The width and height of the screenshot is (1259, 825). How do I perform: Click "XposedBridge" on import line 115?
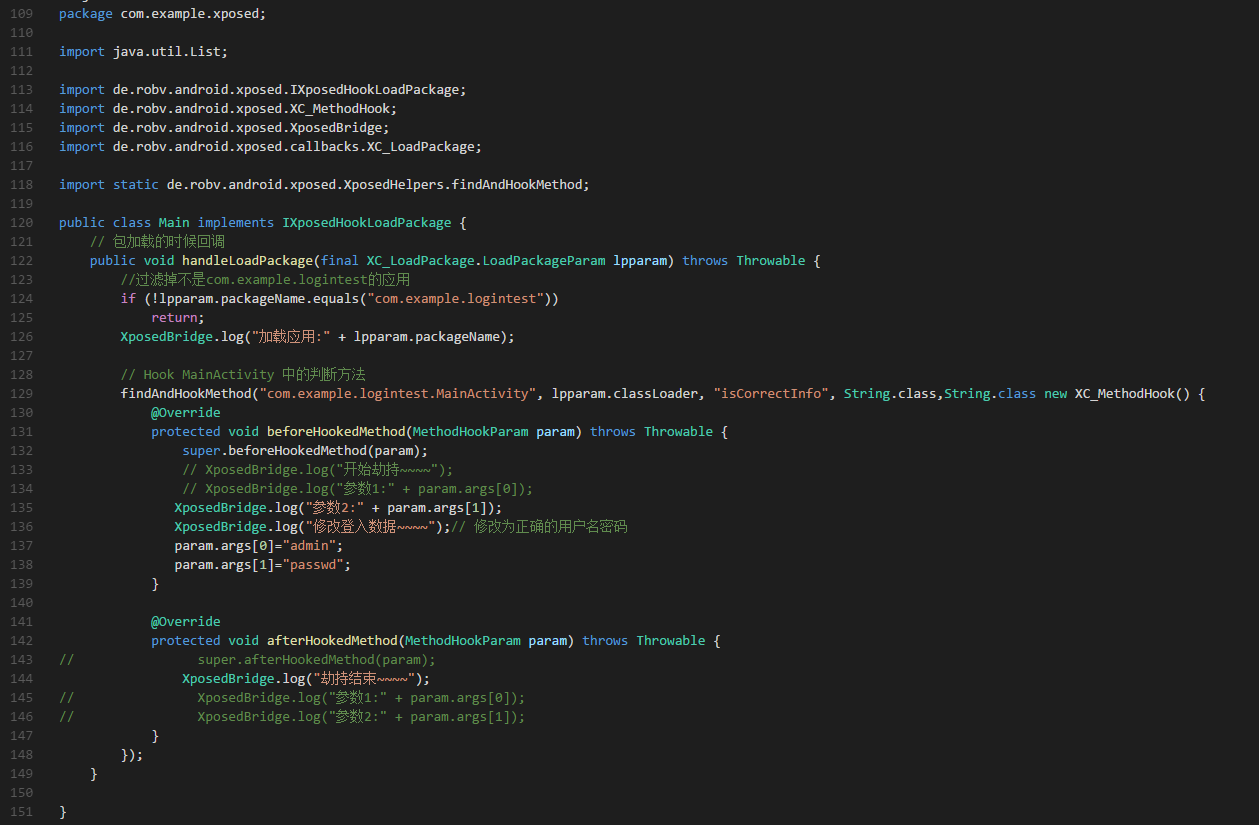click(x=336, y=128)
